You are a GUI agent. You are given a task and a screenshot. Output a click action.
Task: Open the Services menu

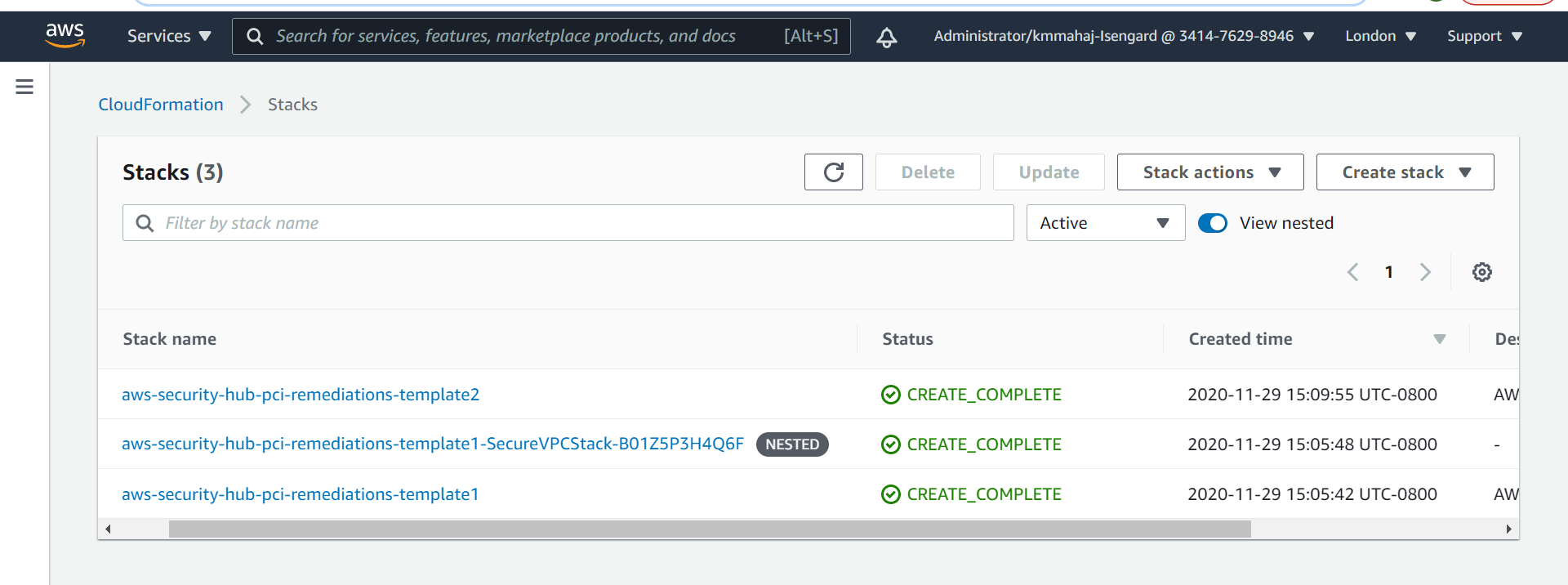[x=169, y=36]
